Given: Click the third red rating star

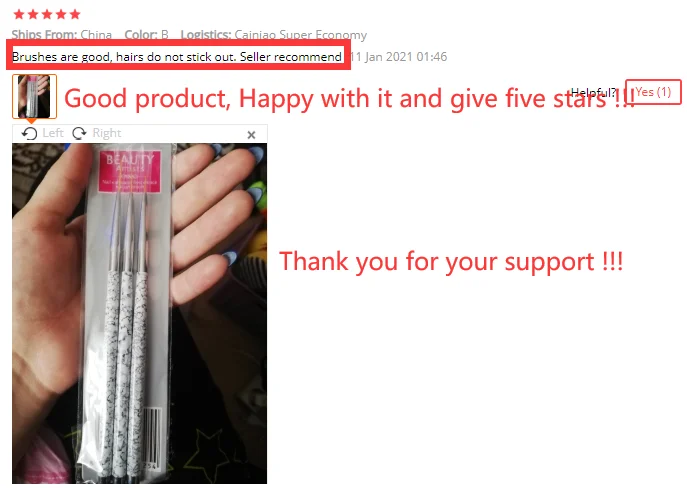Looking at the screenshot, I should tap(47, 14).
